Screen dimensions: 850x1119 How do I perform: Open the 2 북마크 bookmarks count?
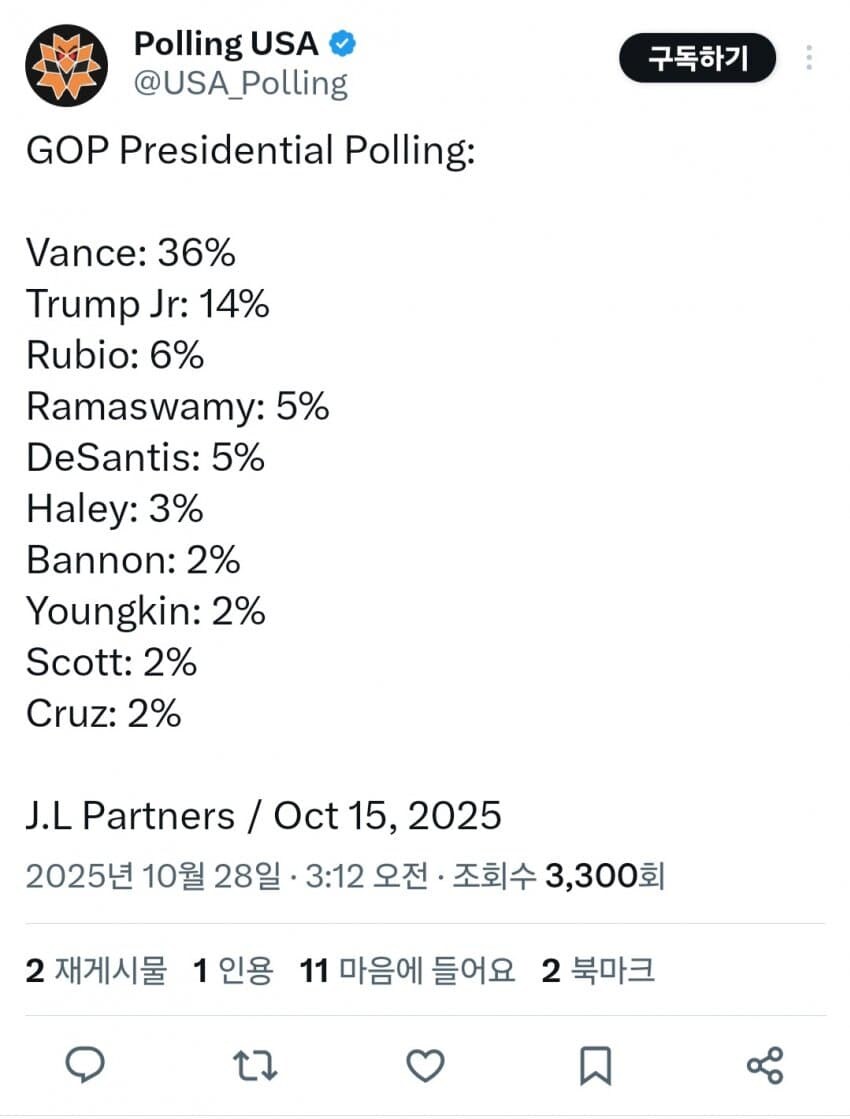[x=599, y=969]
